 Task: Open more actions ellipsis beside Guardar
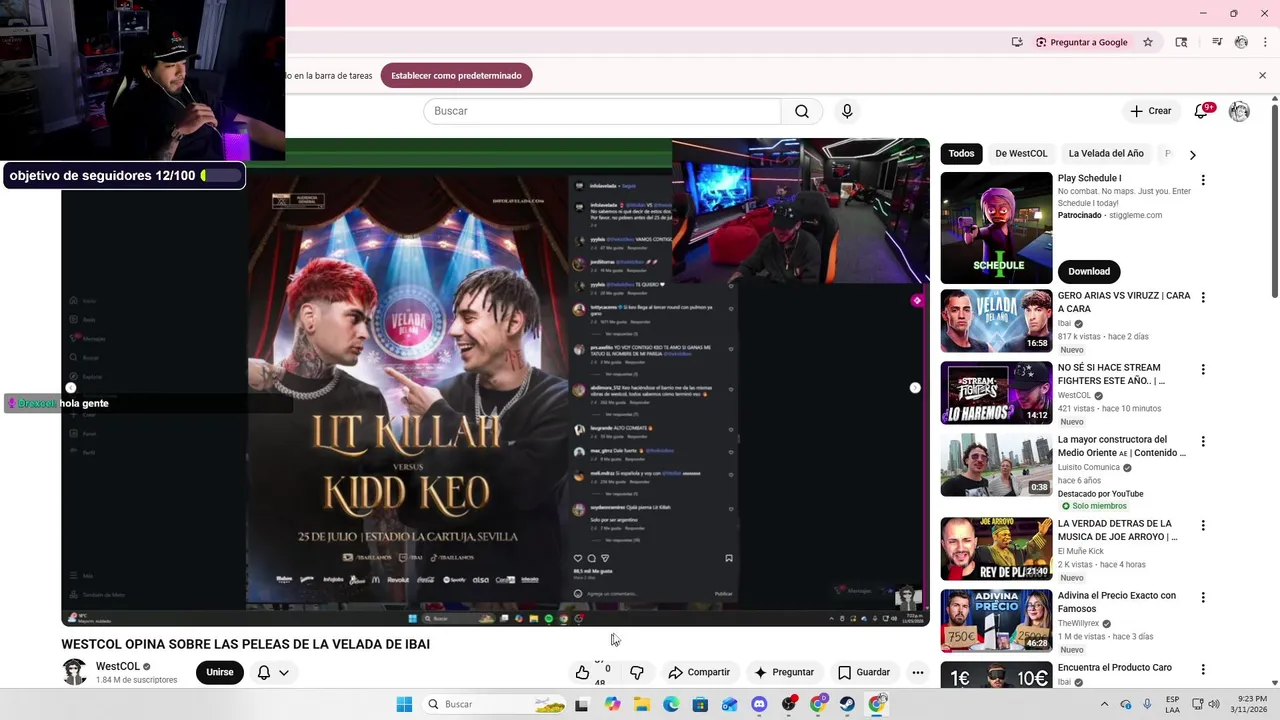tap(917, 672)
